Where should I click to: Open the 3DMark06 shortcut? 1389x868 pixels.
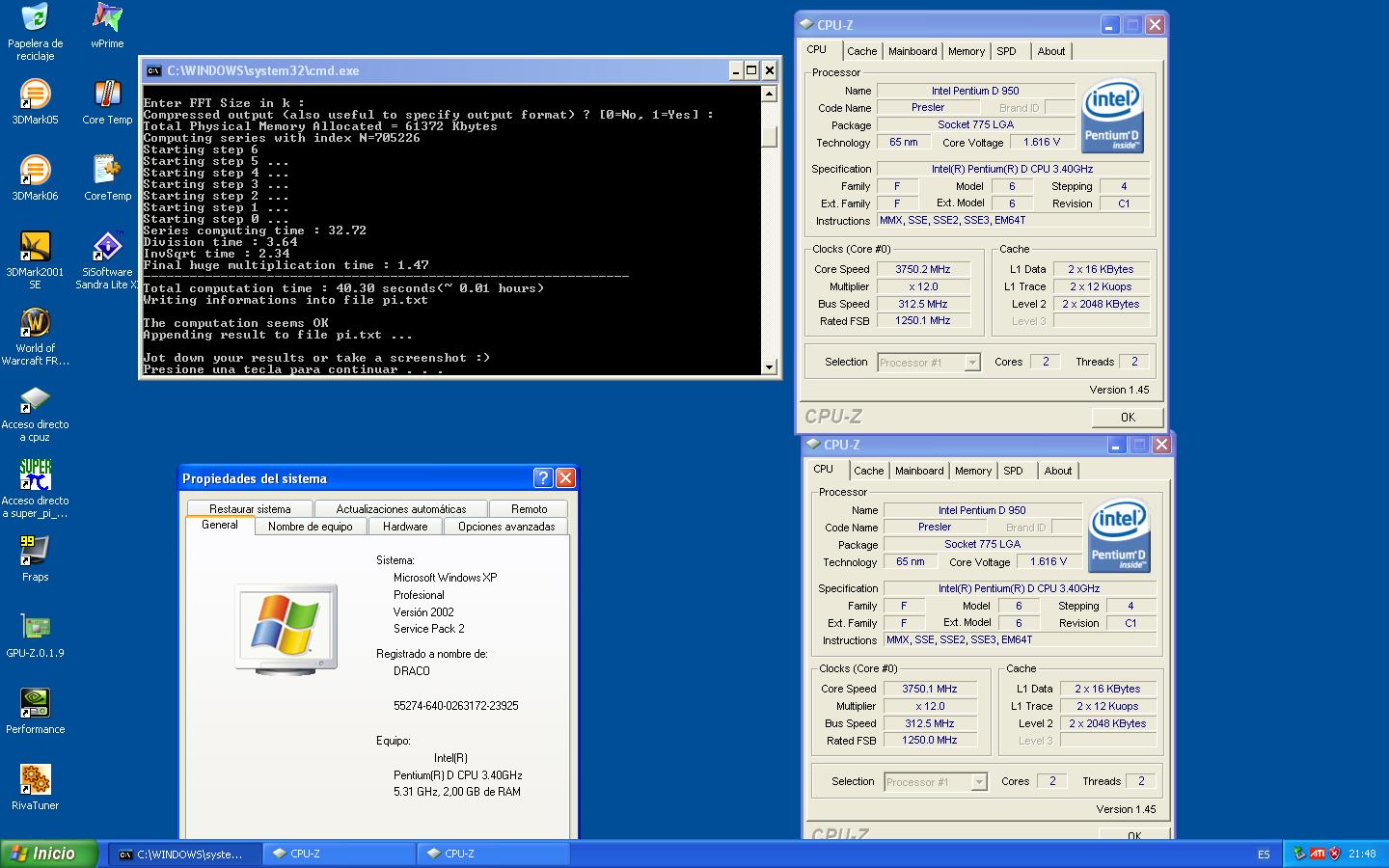coord(36,171)
